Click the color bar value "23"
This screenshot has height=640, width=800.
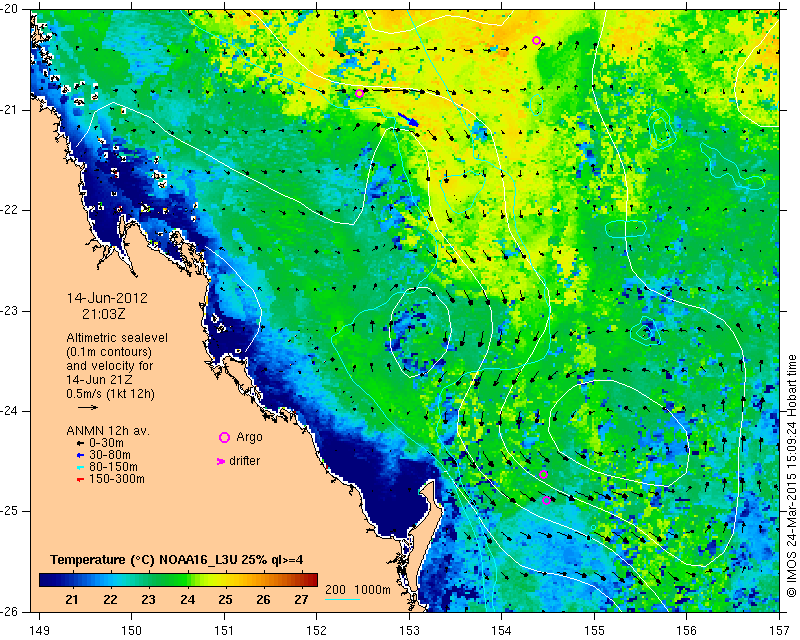point(148,599)
